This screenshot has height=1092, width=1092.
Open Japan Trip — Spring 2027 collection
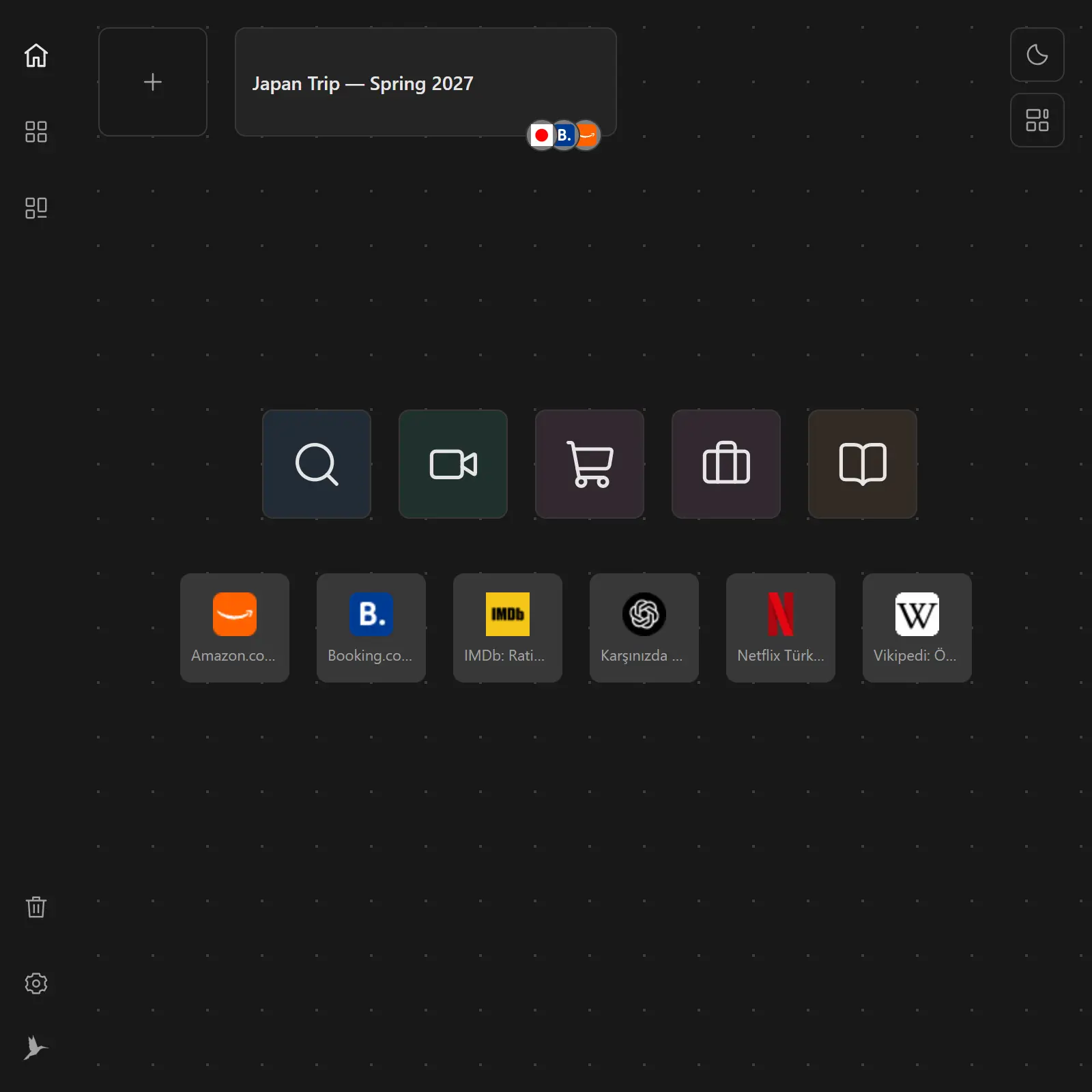click(x=426, y=82)
